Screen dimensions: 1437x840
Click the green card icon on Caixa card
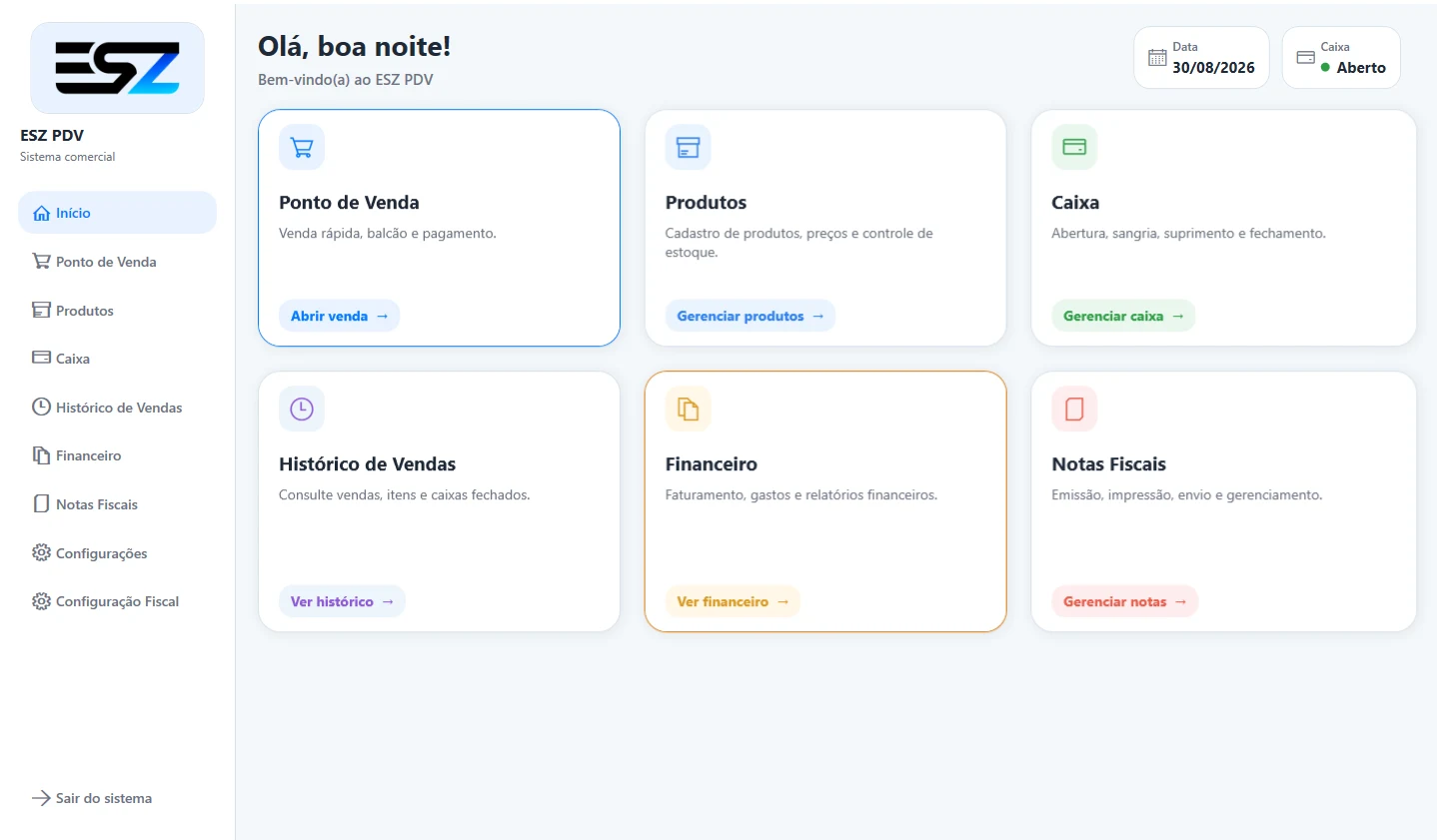pyautogui.click(x=1074, y=148)
